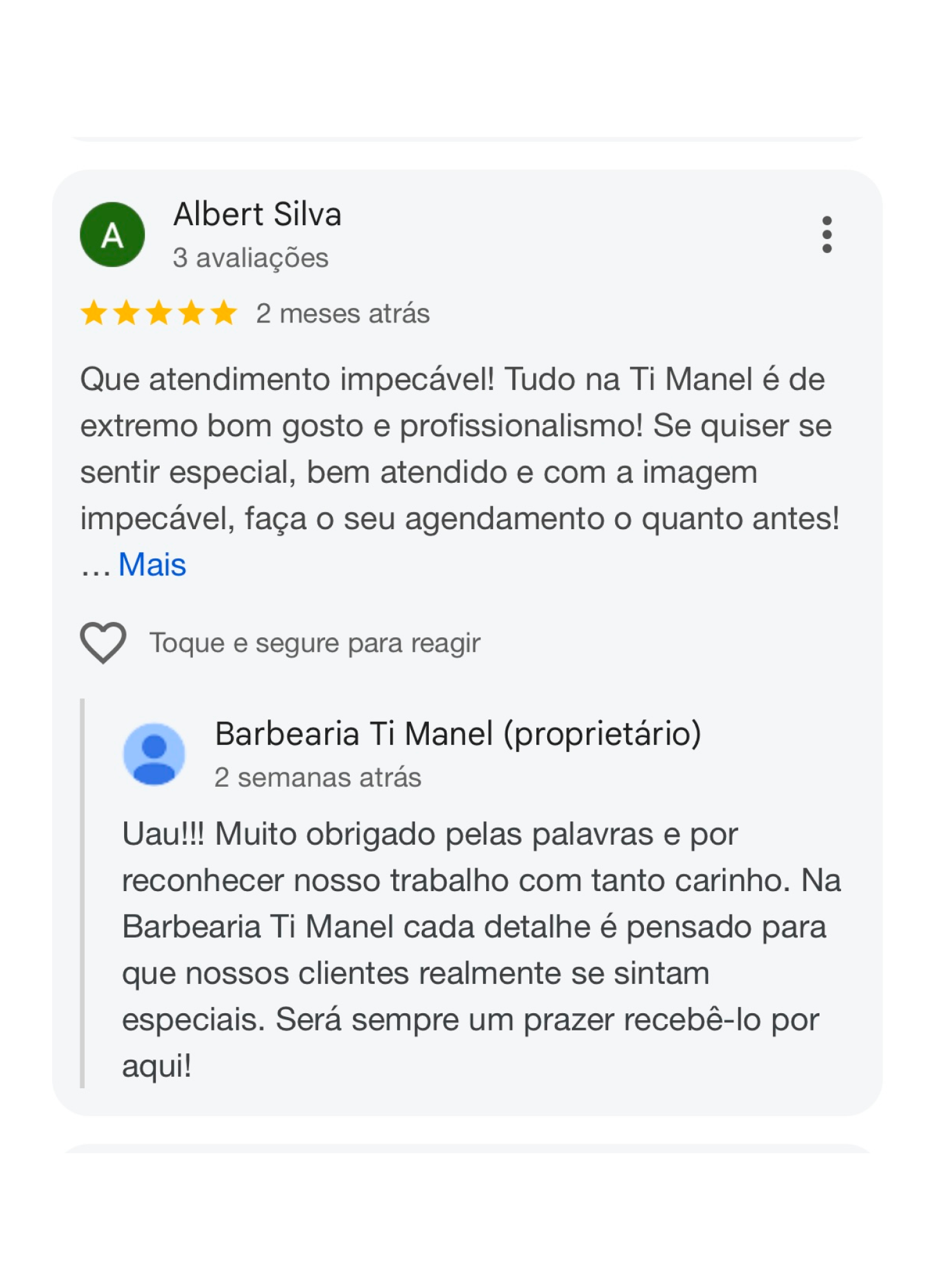
Task: Click the partially visible review card below
Action: tap(468, 1149)
